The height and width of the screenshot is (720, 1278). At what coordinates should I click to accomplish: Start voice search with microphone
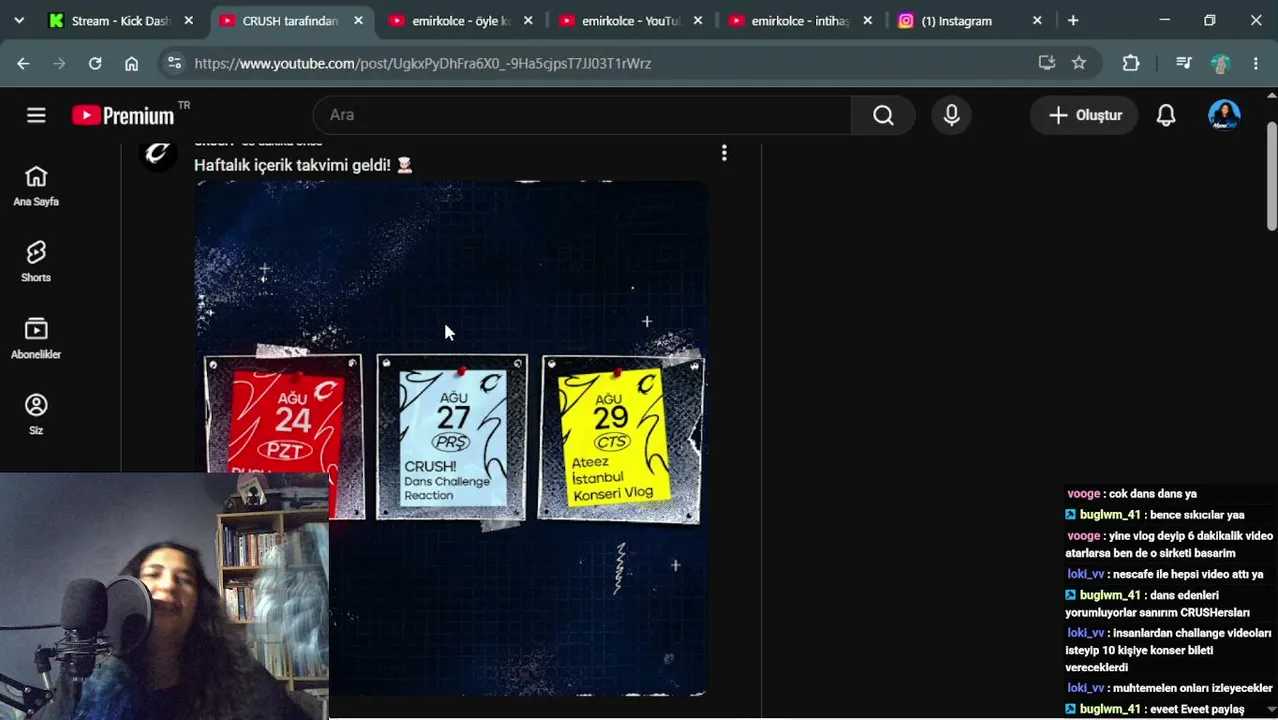pos(951,115)
